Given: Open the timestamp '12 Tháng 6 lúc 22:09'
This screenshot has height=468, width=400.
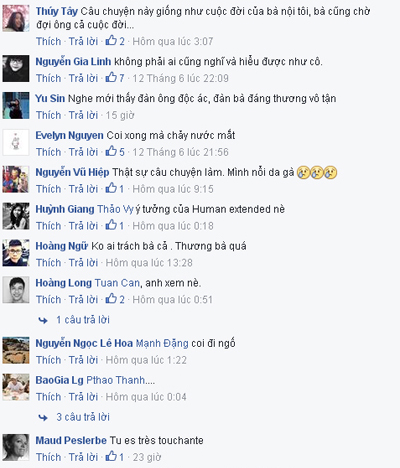Looking at the screenshot, I should coord(180,78).
